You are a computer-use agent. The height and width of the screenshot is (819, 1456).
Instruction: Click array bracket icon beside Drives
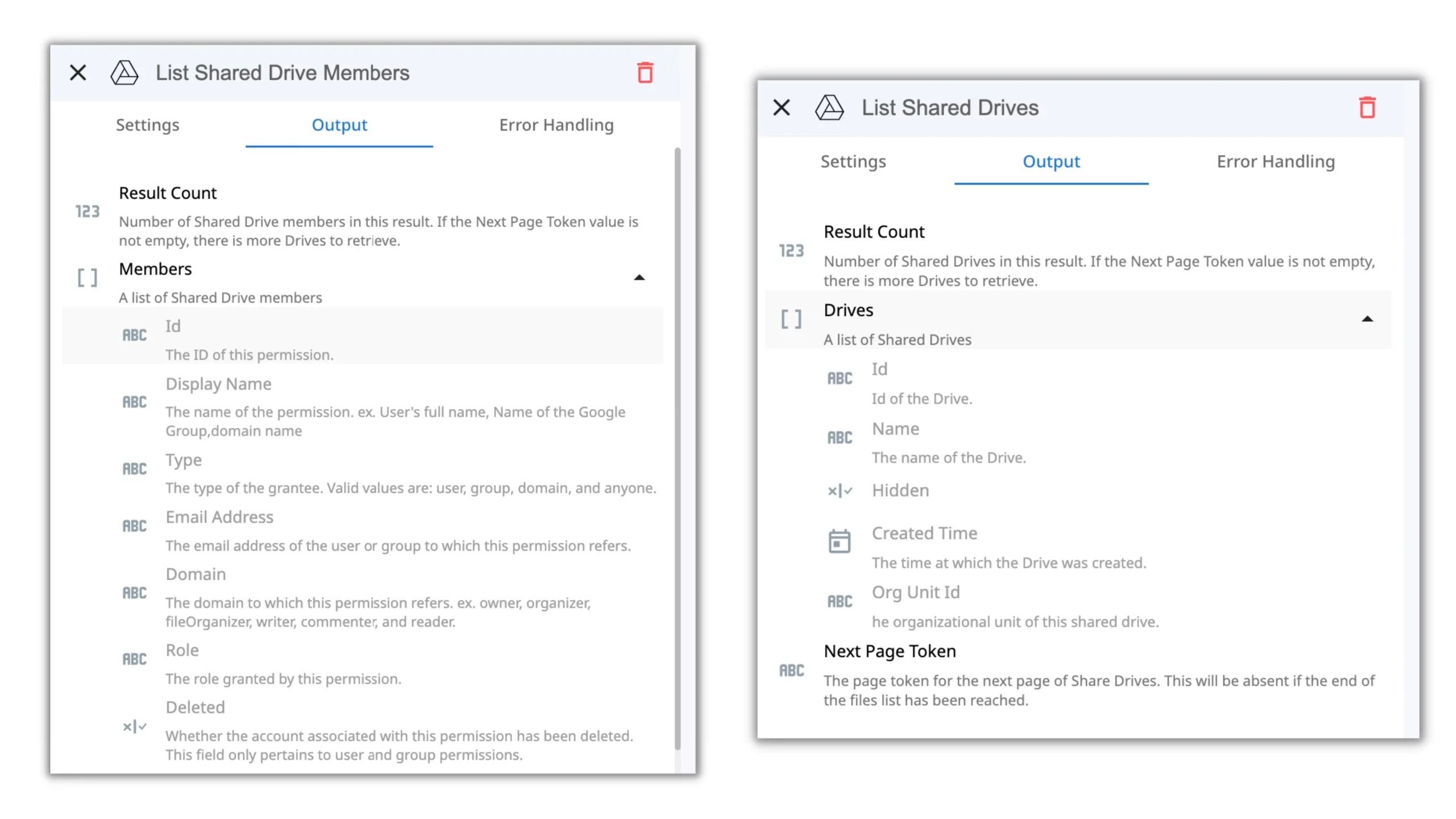tap(791, 319)
